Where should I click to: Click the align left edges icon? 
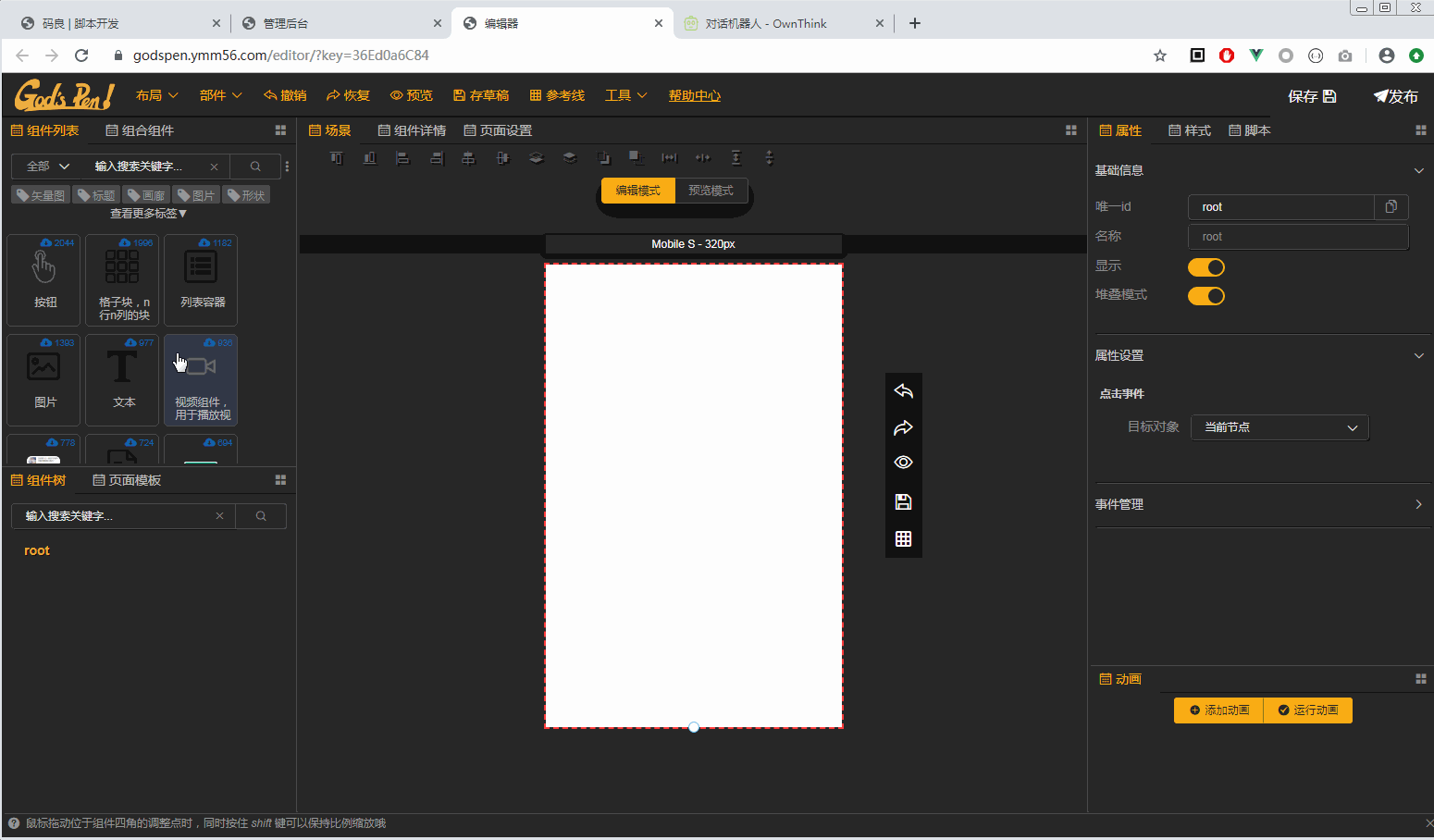[402, 158]
